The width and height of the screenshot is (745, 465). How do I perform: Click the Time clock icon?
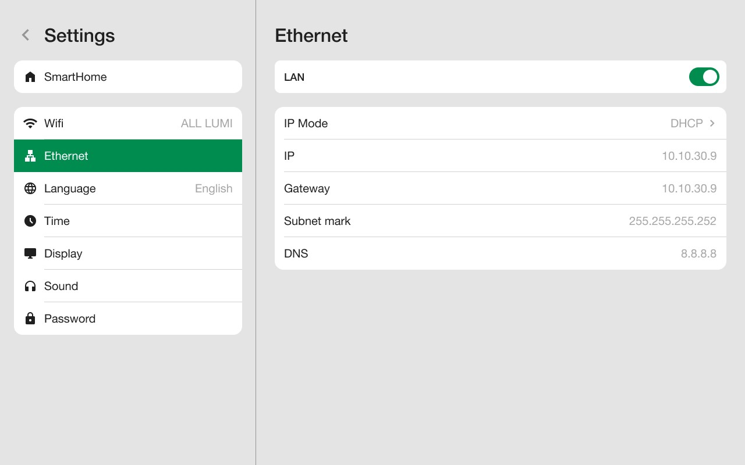tap(30, 221)
